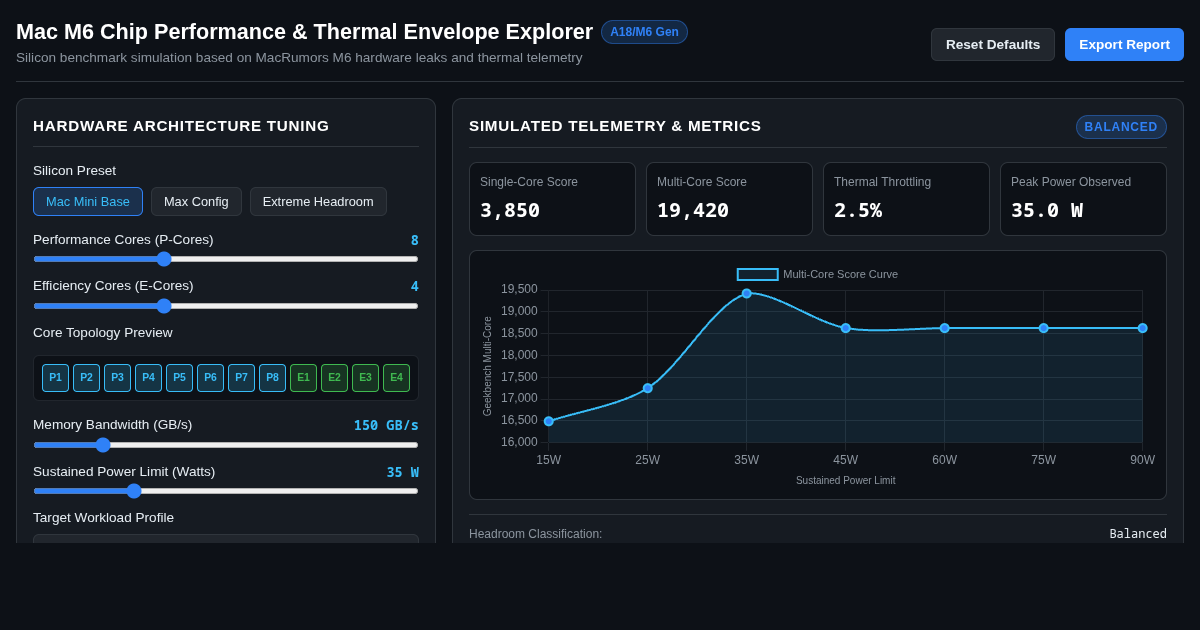Set the Memory Bandwidth slider
Screen dimensions: 1200x630
[x=226, y=445]
